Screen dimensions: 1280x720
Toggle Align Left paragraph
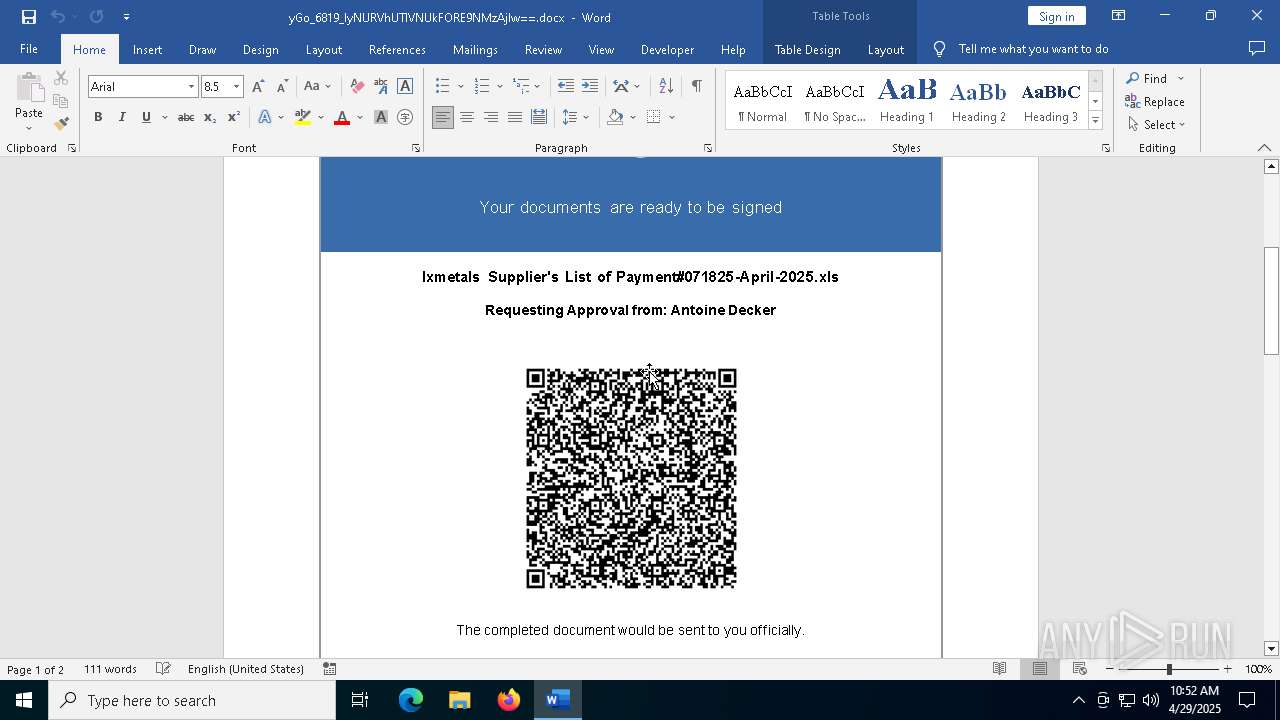[x=443, y=118]
